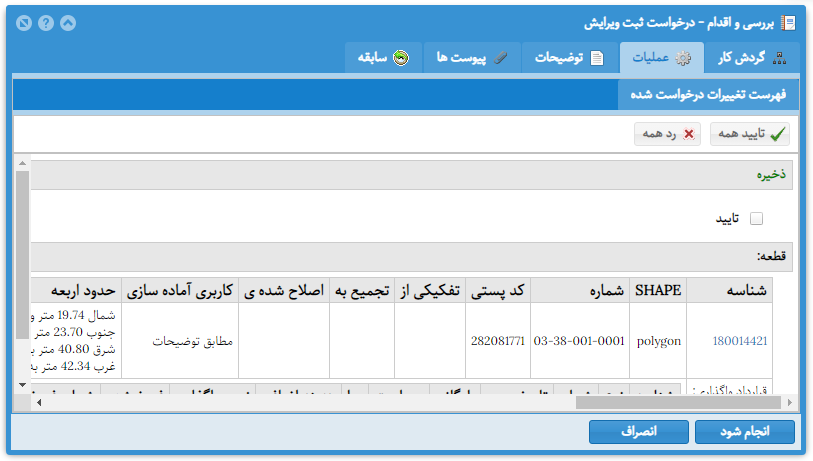Click the polygon cell
The width and height of the screenshot is (813, 461).
(658, 341)
